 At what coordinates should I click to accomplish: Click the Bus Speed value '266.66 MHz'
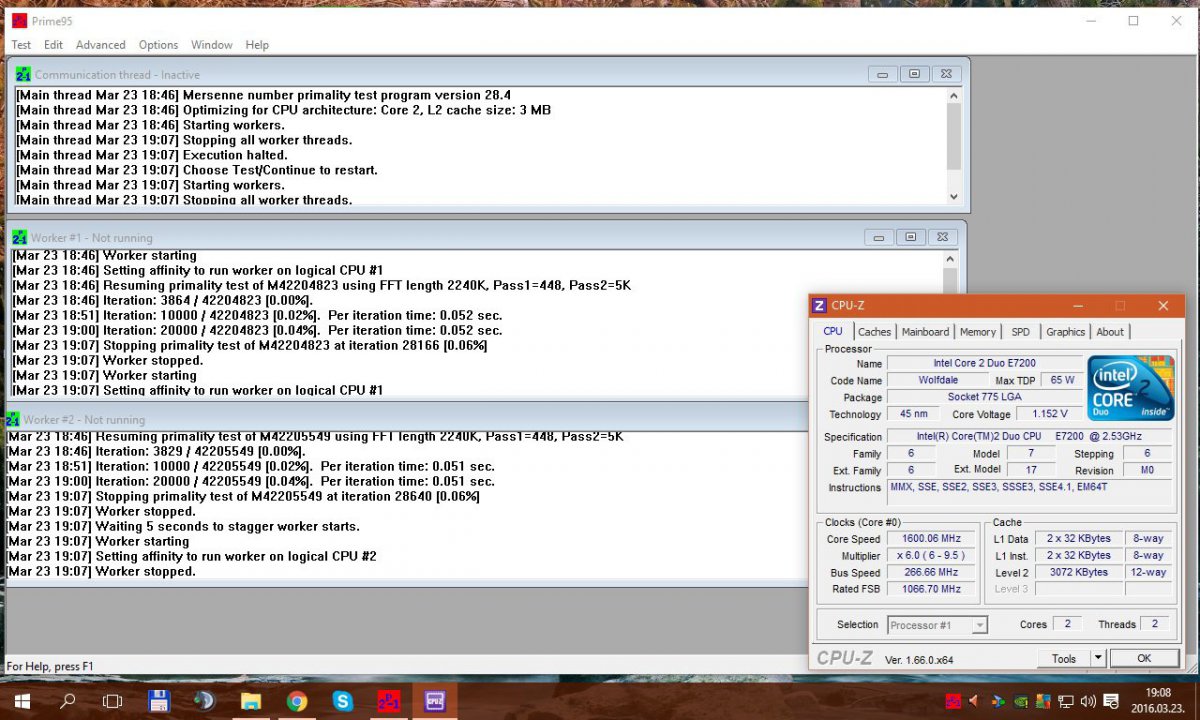(929, 572)
